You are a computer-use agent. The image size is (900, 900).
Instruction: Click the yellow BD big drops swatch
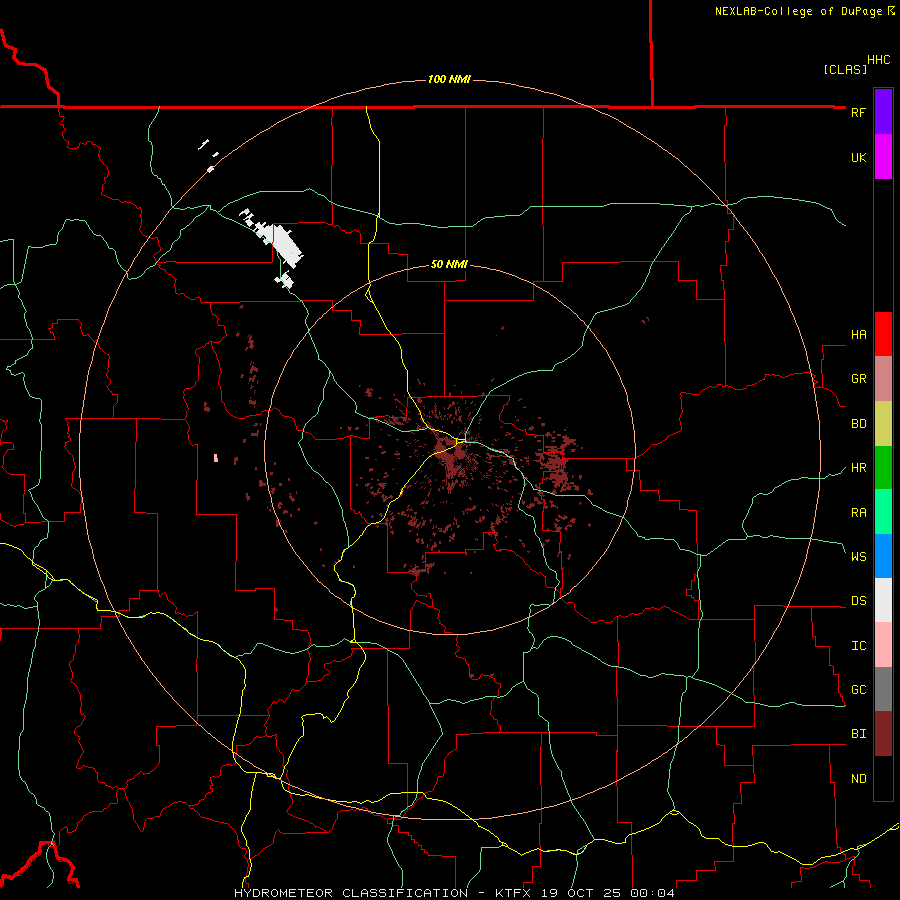point(883,423)
